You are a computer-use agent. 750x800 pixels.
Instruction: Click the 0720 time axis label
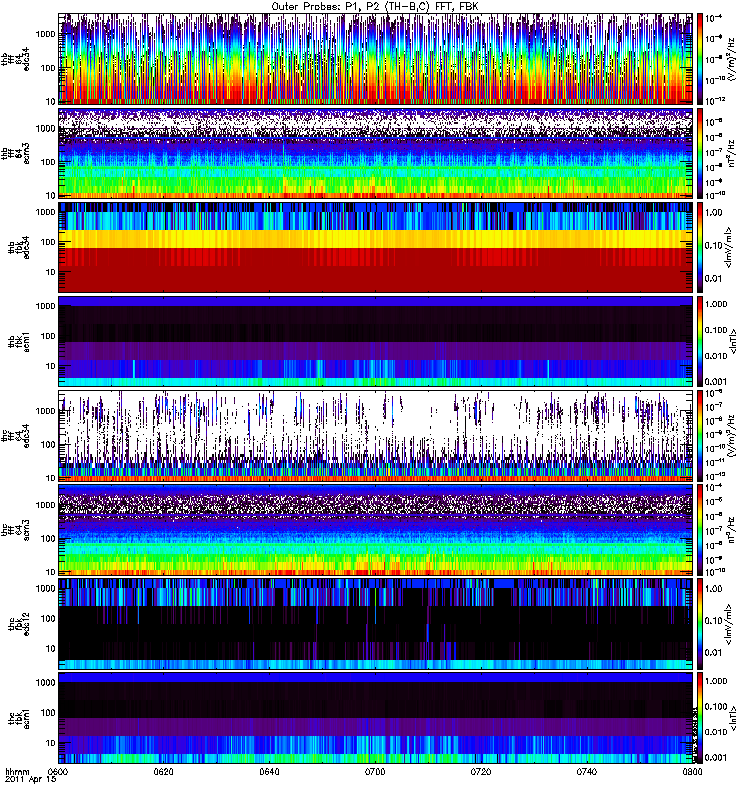(x=481, y=772)
